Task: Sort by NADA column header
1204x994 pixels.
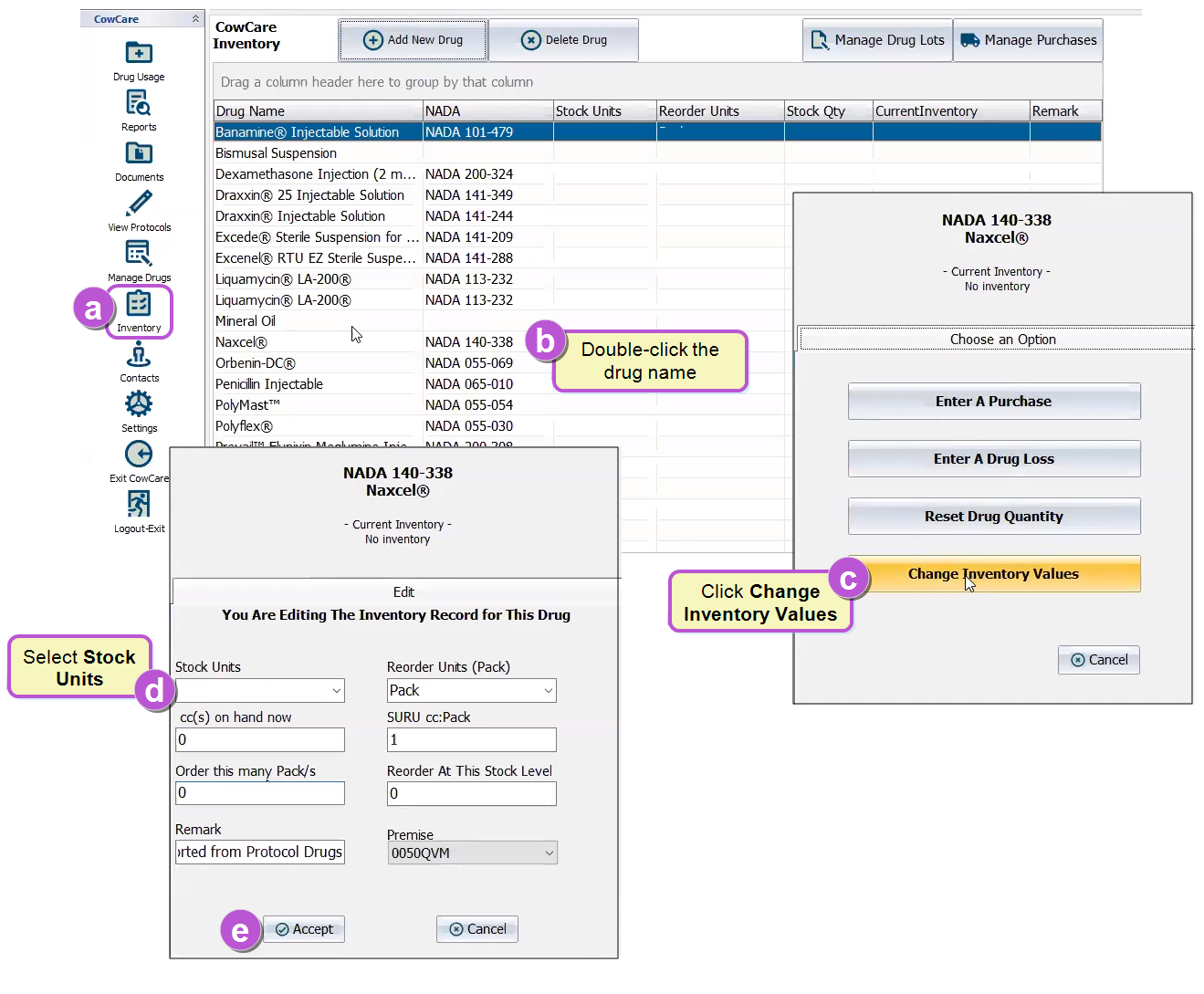Action: 488,110
